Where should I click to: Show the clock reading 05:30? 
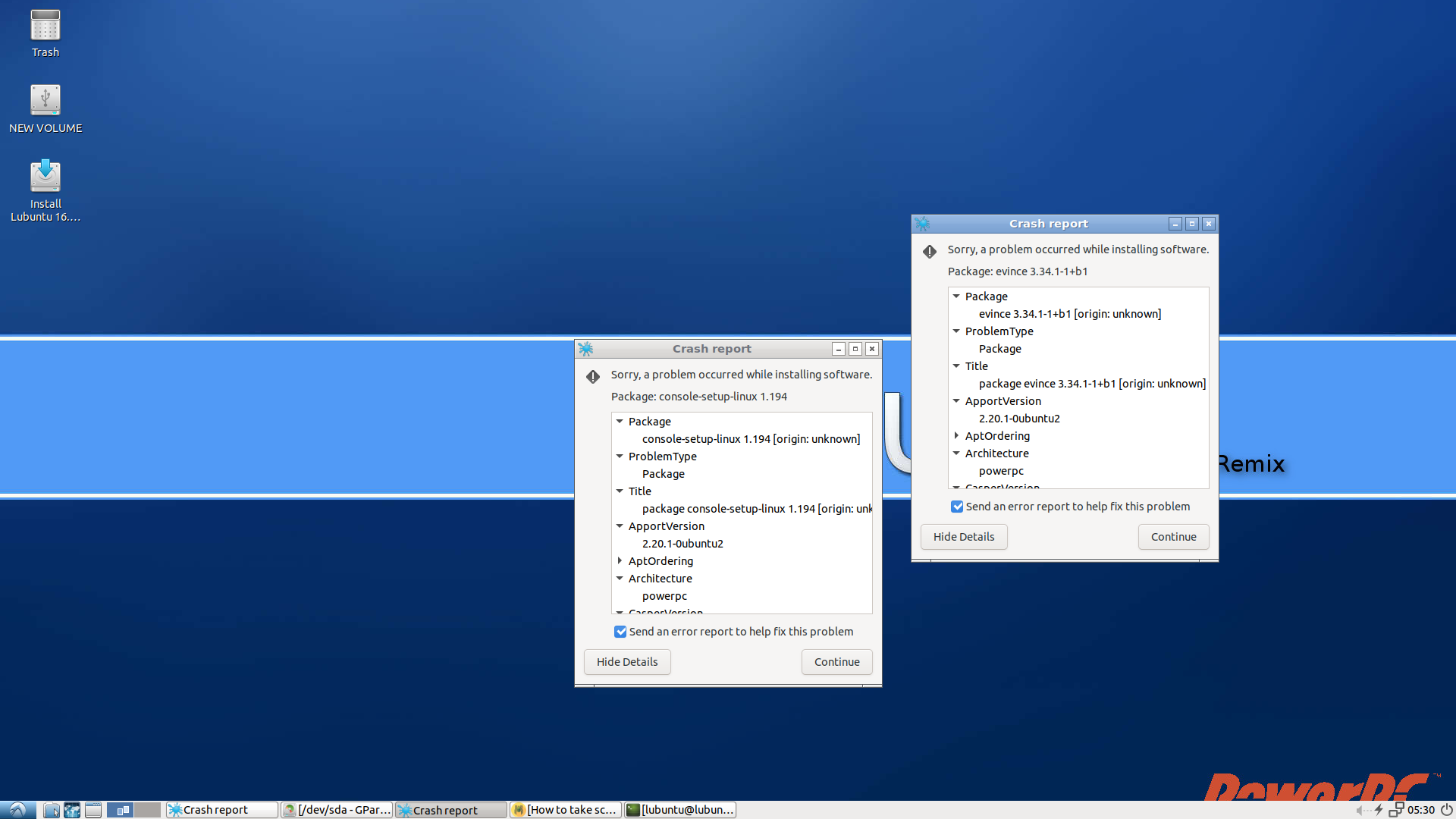1421,810
